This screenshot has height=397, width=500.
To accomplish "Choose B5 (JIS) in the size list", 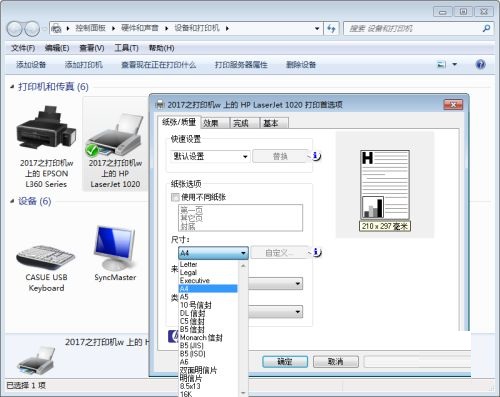I will [x=209, y=345].
